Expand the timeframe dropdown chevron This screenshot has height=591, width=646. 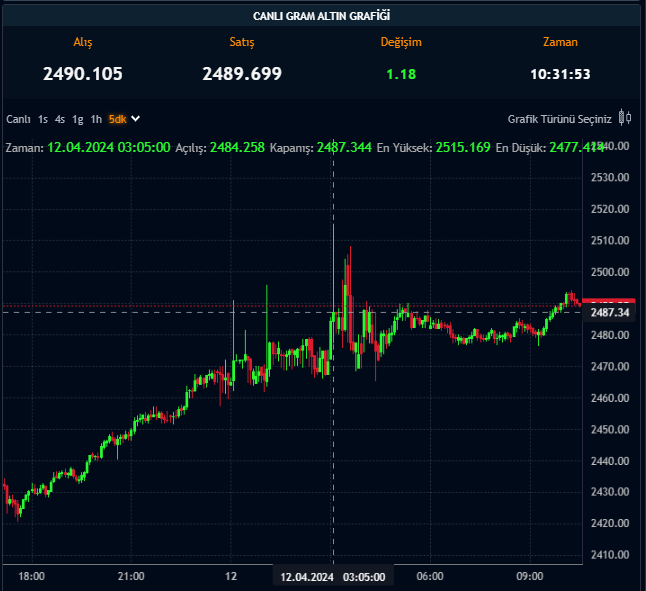coord(135,119)
